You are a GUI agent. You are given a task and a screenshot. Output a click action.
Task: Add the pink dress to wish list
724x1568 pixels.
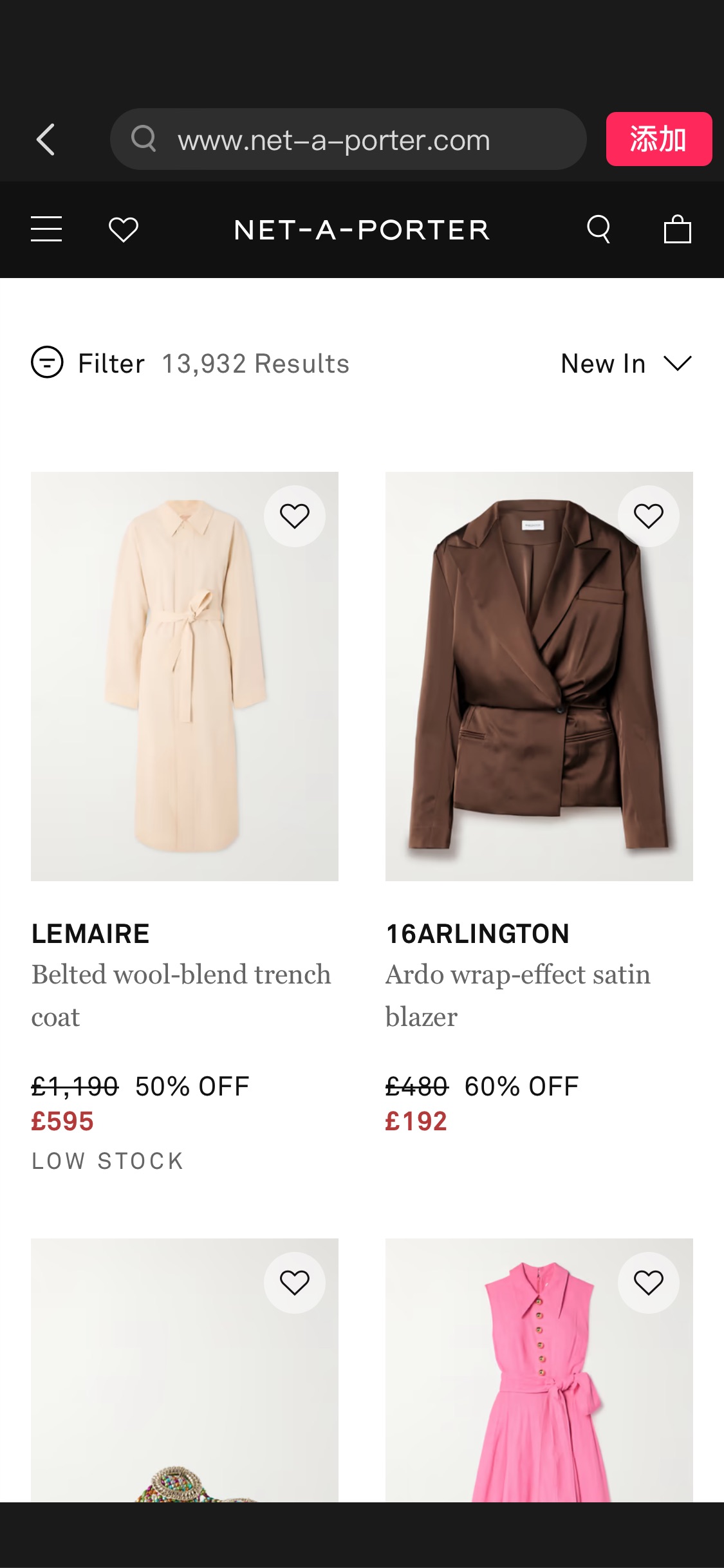pyautogui.click(x=648, y=1283)
